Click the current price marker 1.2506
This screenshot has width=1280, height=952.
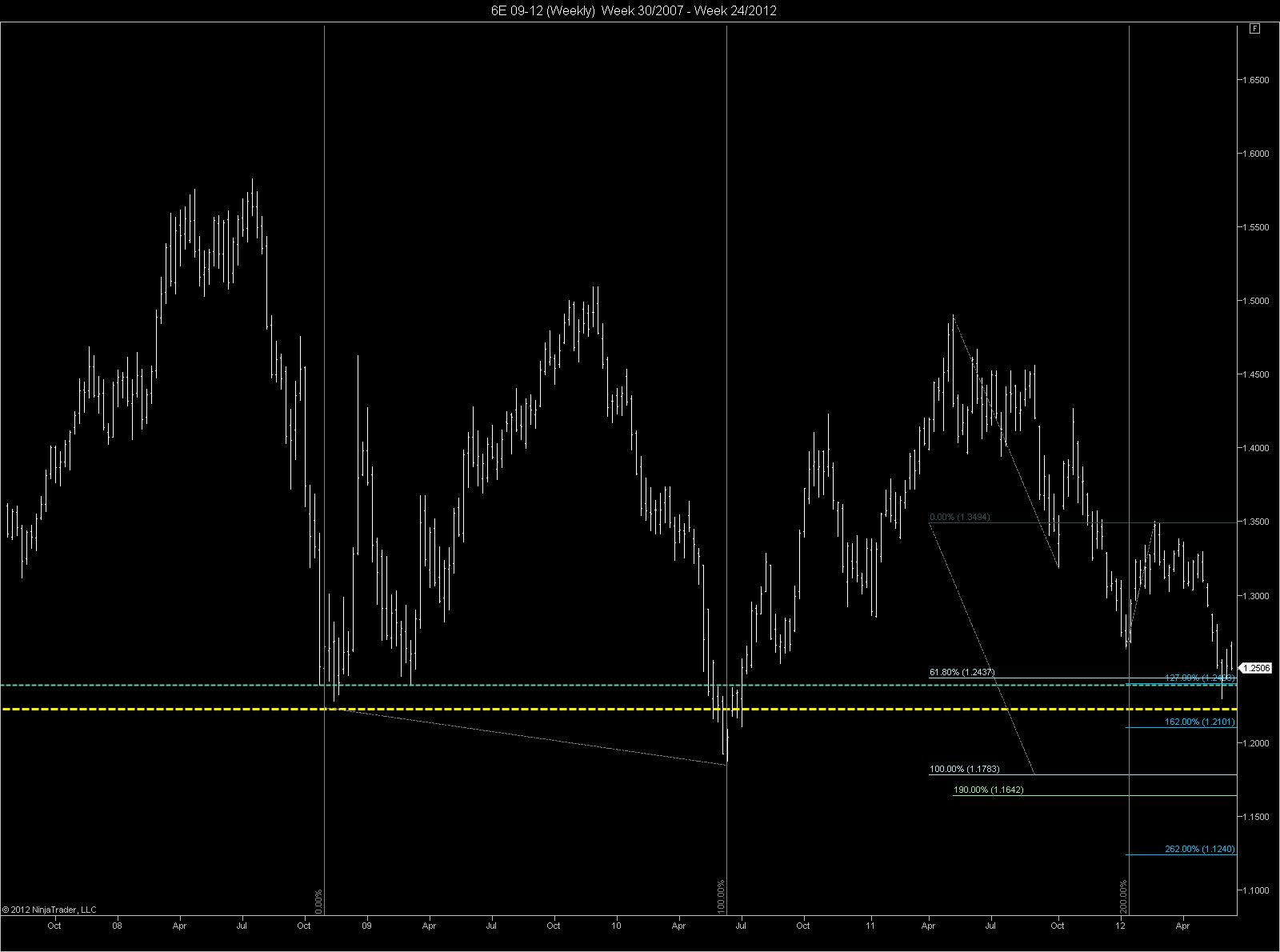pos(1255,668)
